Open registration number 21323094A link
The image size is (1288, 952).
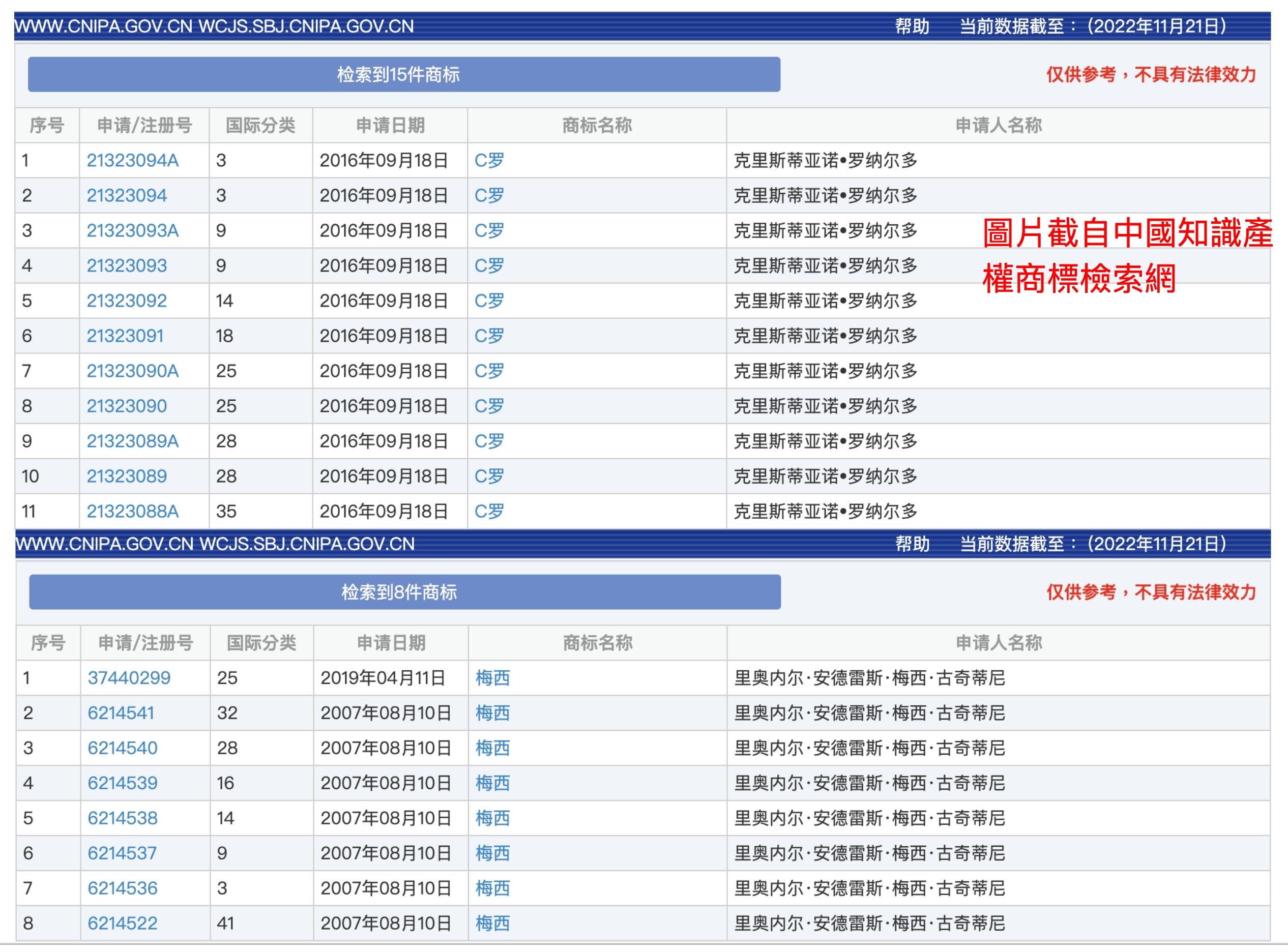[133, 160]
